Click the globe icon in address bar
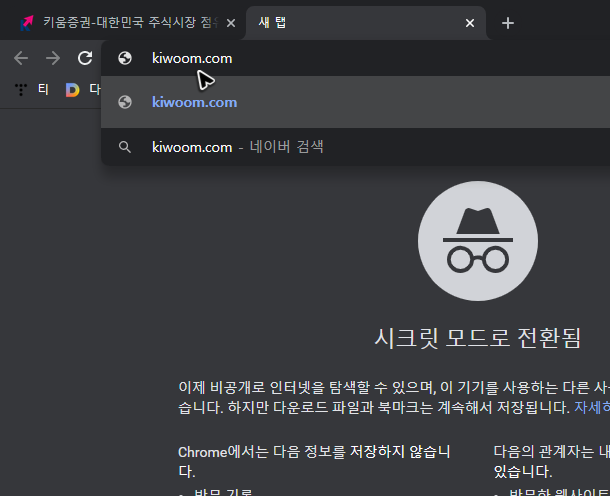Viewport: 610px width, 496px height. [x=125, y=58]
